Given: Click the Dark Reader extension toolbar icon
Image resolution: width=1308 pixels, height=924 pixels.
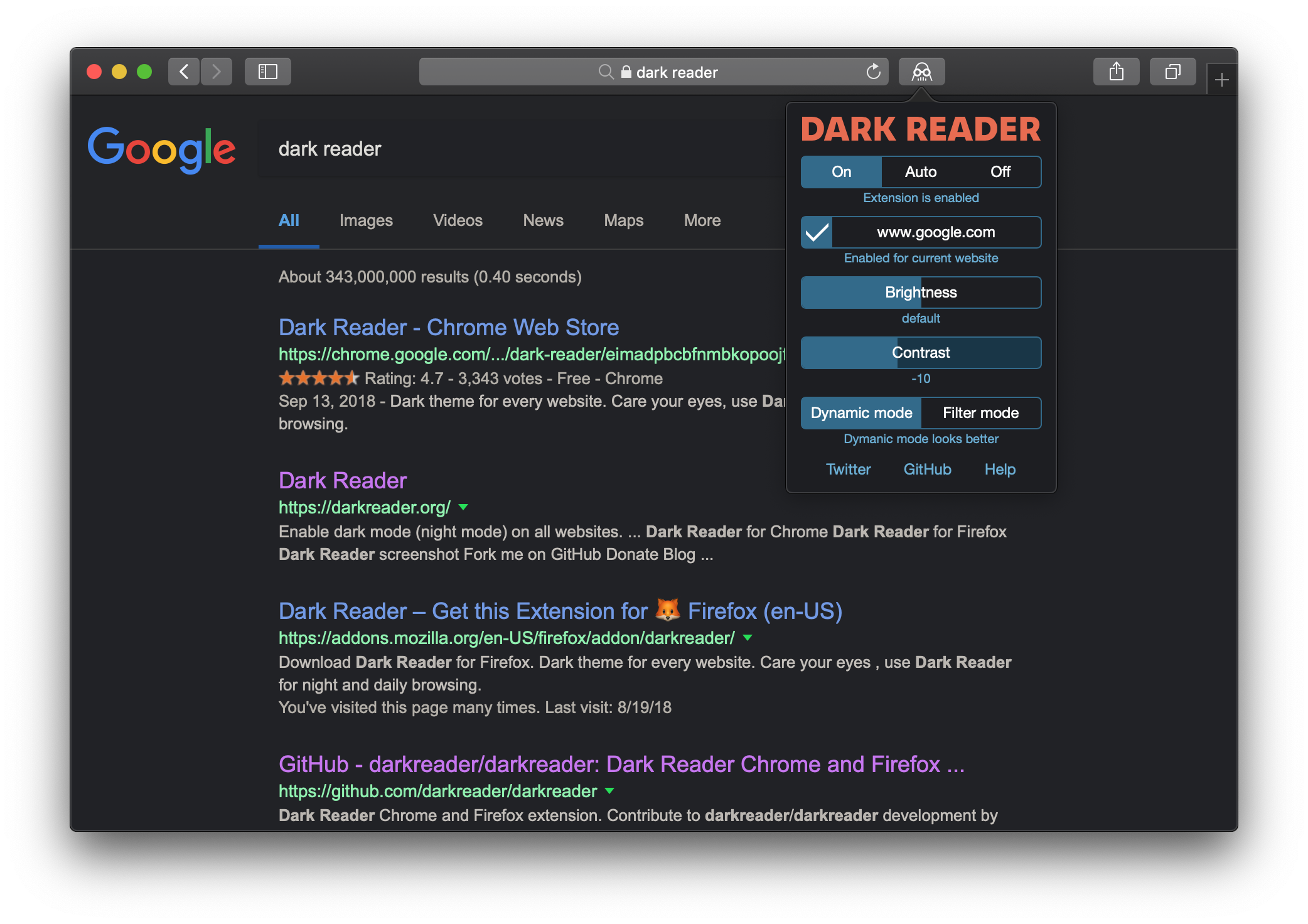Looking at the screenshot, I should pyautogui.click(x=921, y=72).
